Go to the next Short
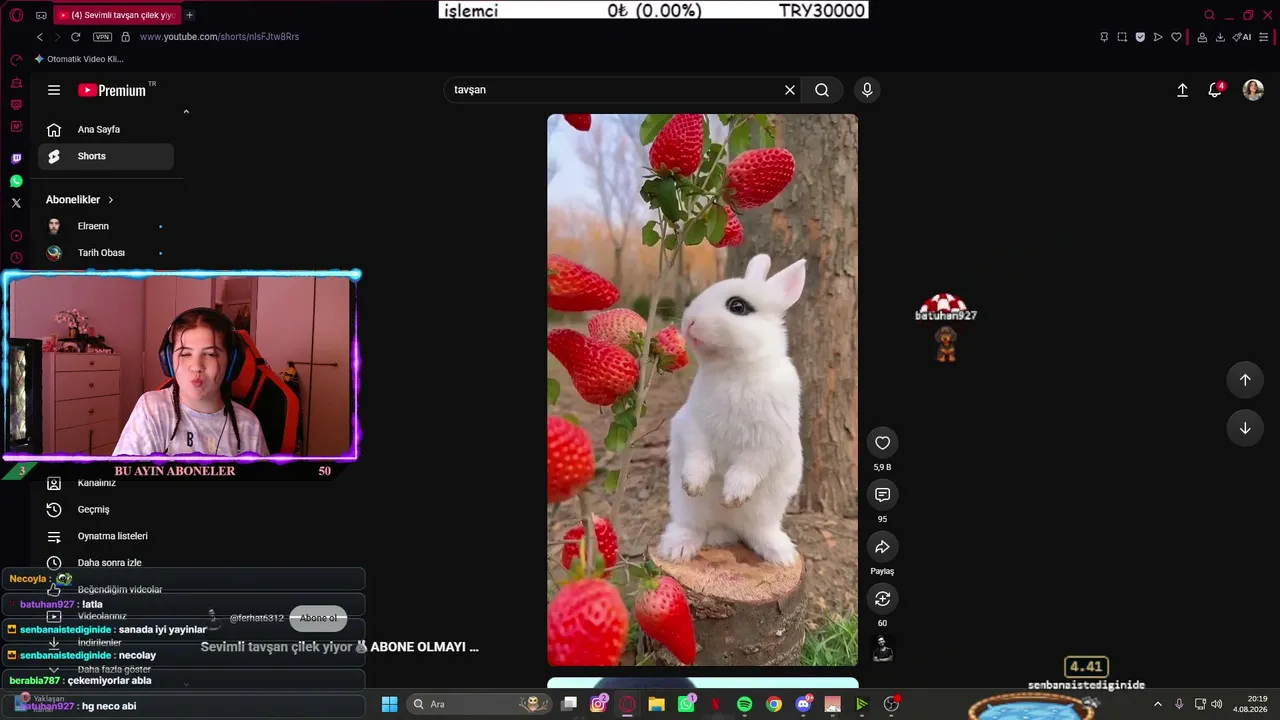1280x720 pixels. 1245,428
